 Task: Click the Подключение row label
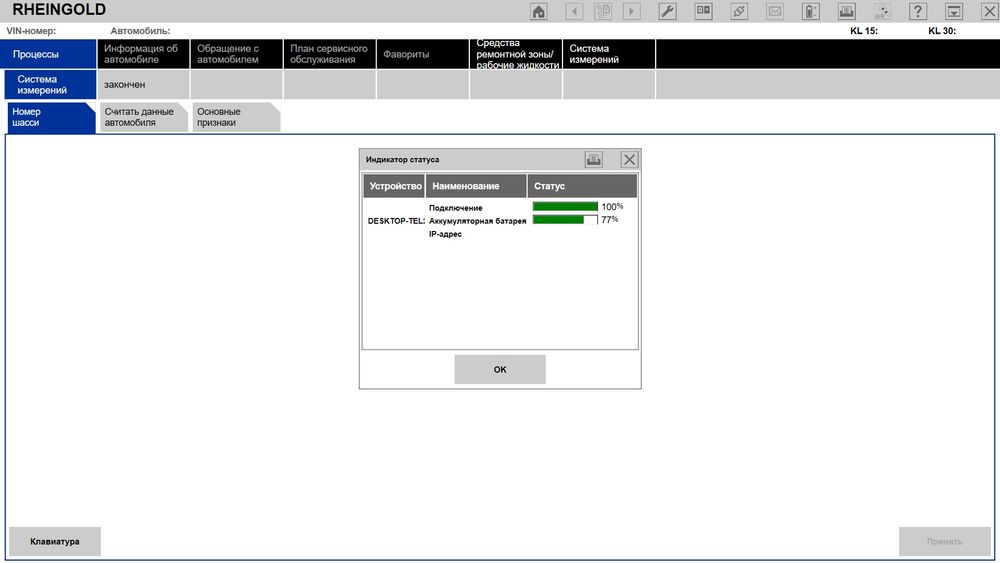click(455, 208)
